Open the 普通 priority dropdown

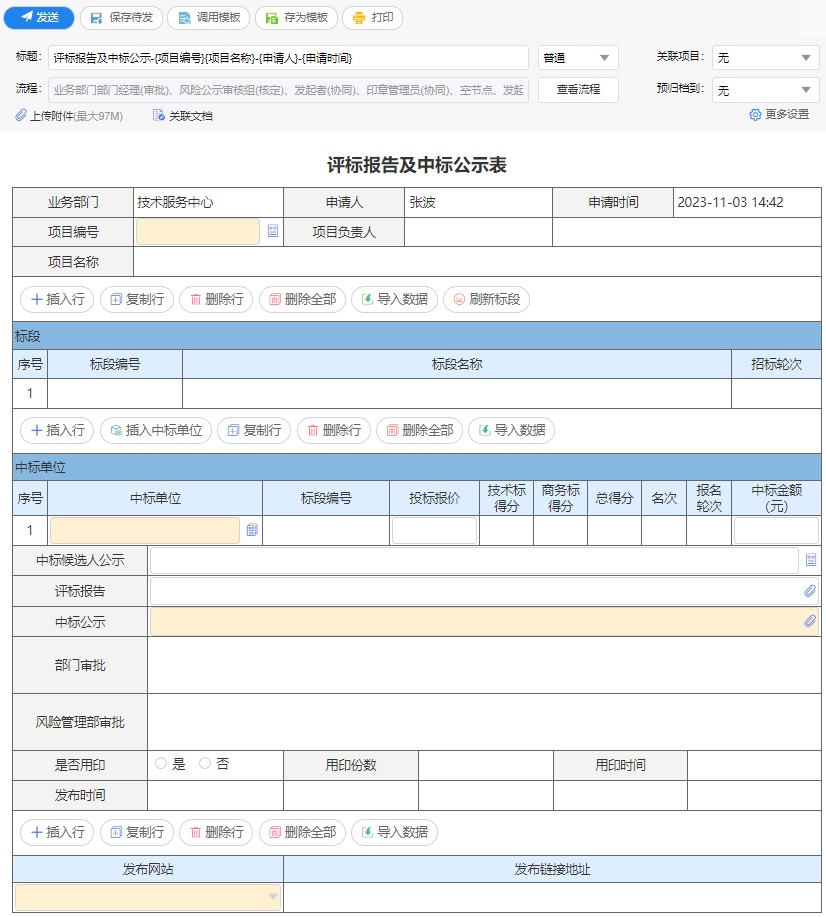pos(578,58)
